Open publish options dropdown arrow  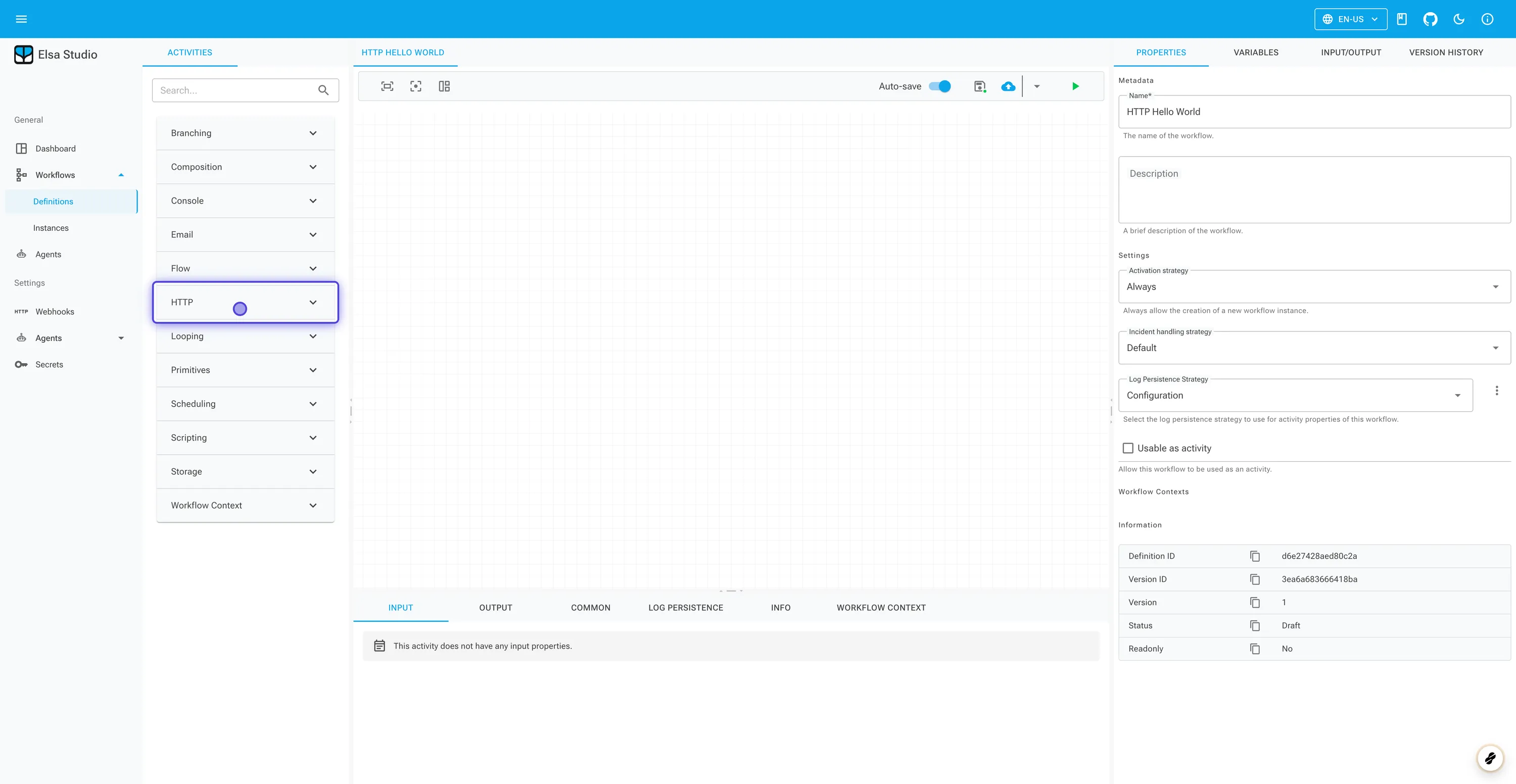pyautogui.click(x=1037, y=86)
